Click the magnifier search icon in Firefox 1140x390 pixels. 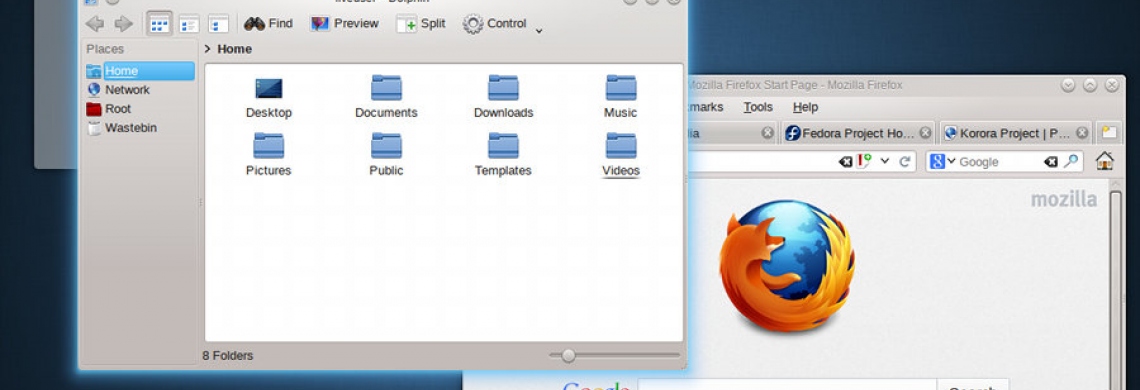[1071, 162]
